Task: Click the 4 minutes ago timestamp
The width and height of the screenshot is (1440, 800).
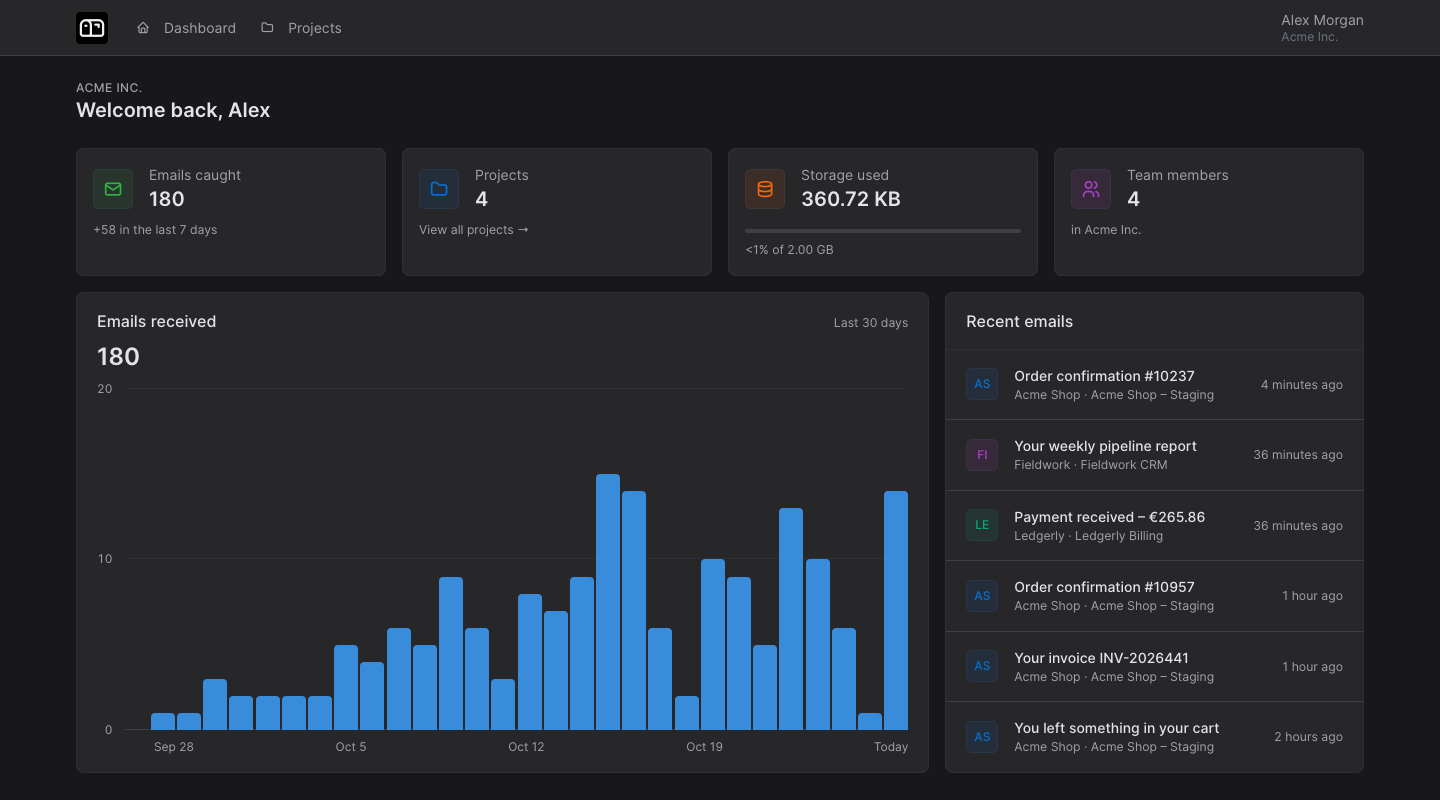Action: pyautogui.click(x=1301, y=385)
